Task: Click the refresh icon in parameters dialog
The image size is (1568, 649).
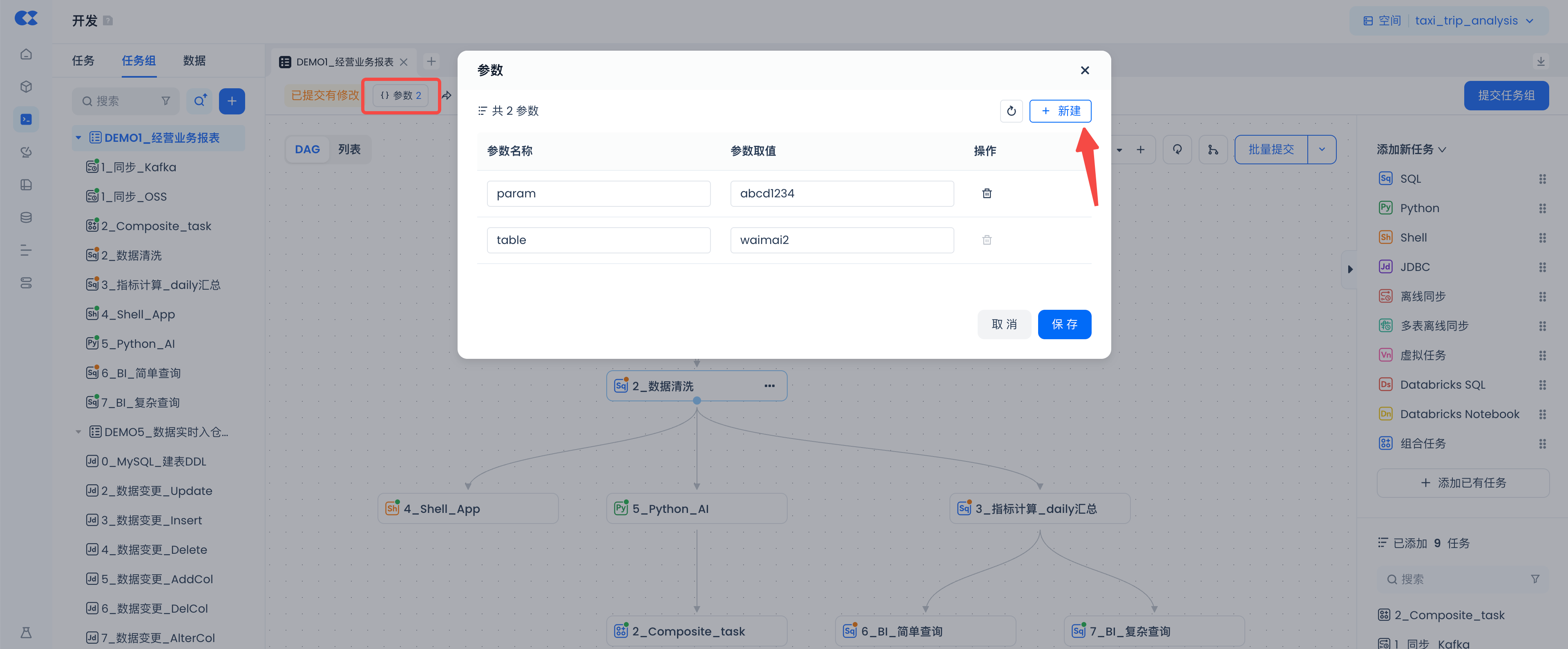Action: (x=1011, y=111)
